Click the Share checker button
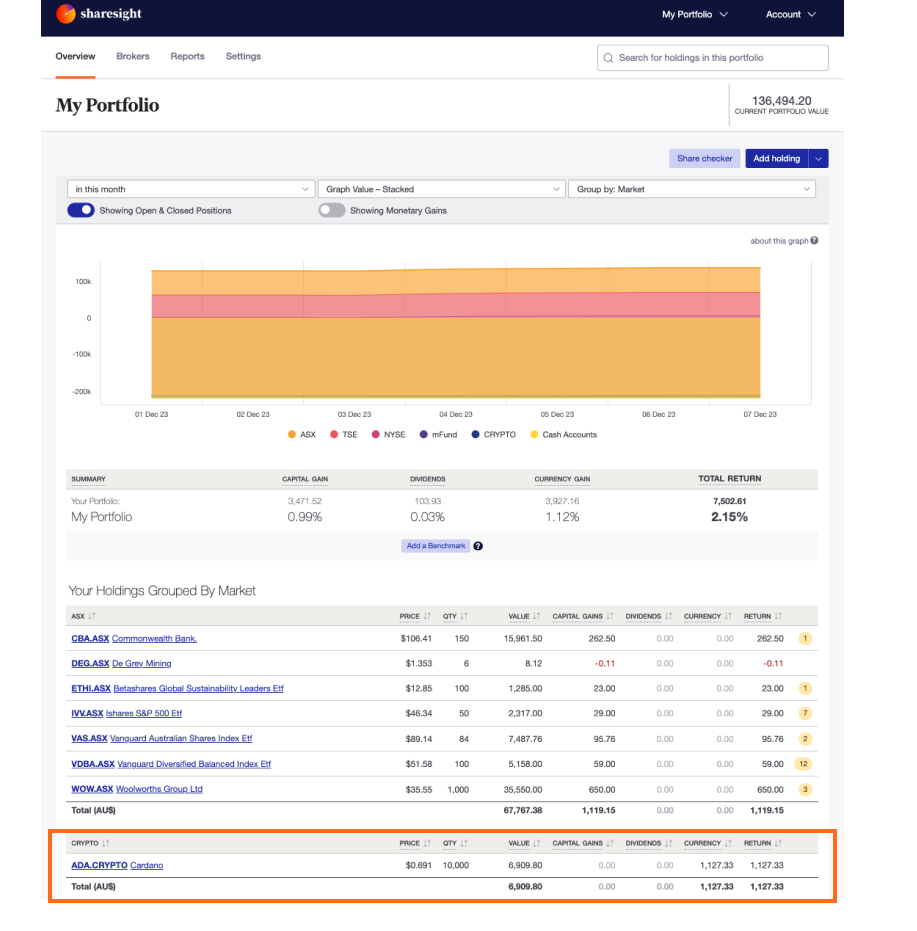Viewport: 917px width, 931px height. [x=704, y=159]
